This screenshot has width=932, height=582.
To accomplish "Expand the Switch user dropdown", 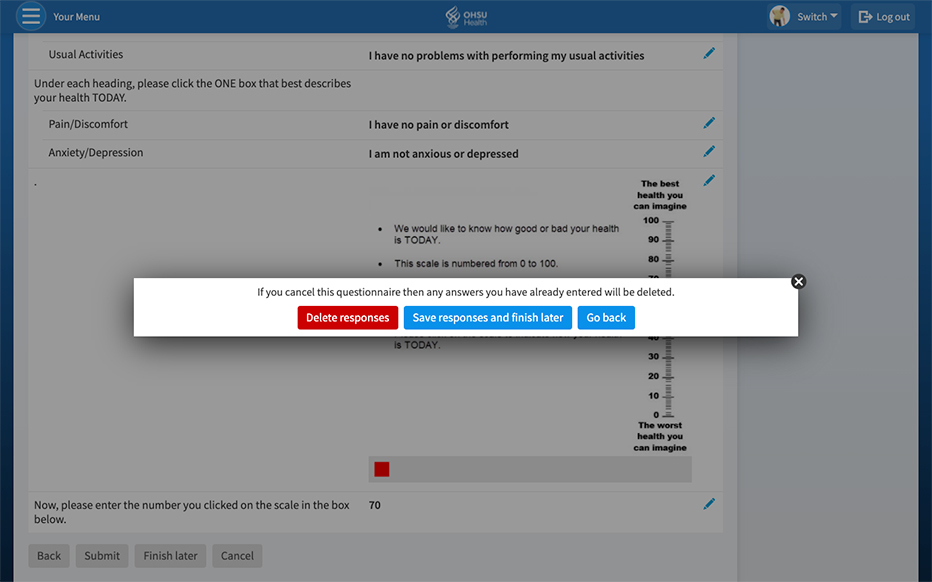I will 816,17.
